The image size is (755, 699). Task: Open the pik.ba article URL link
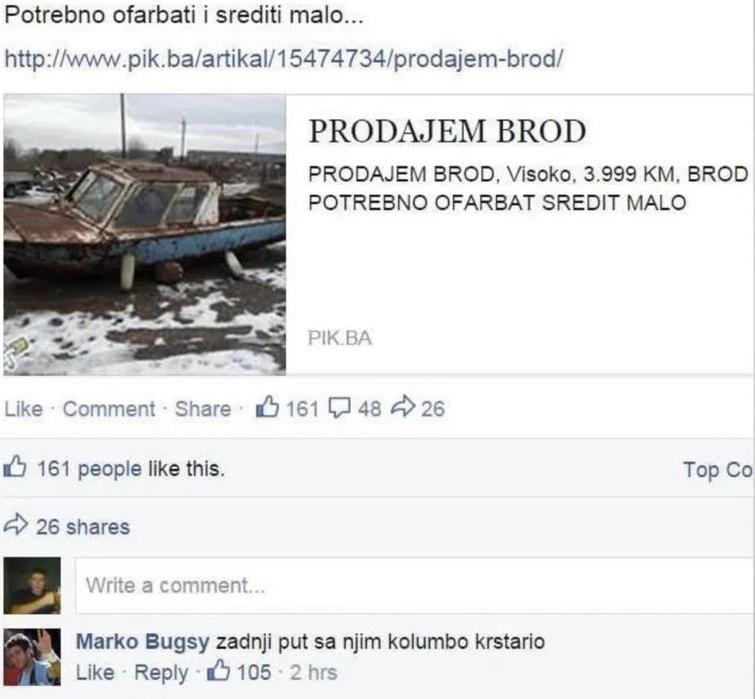284,59
